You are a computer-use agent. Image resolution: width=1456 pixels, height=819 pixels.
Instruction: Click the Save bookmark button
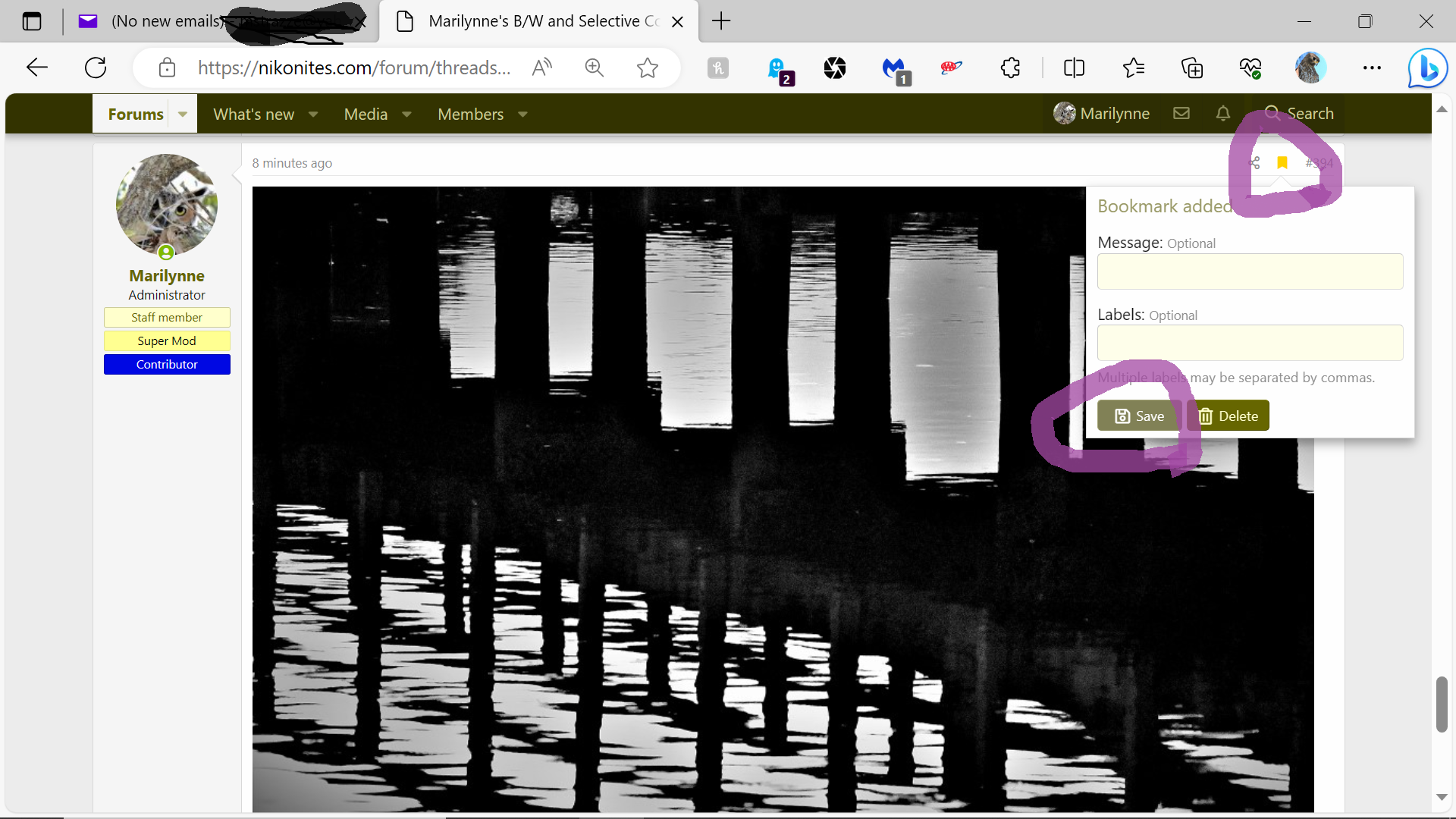point(1139,416)
